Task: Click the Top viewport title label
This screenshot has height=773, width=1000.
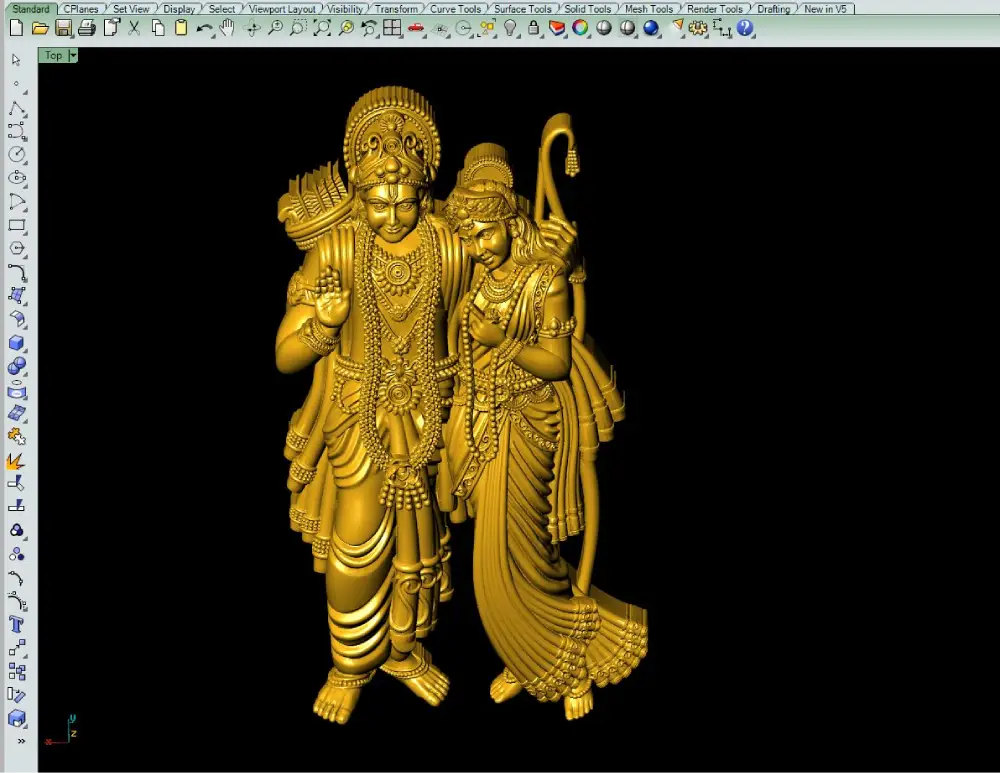Action: click(x=54, y=55)
